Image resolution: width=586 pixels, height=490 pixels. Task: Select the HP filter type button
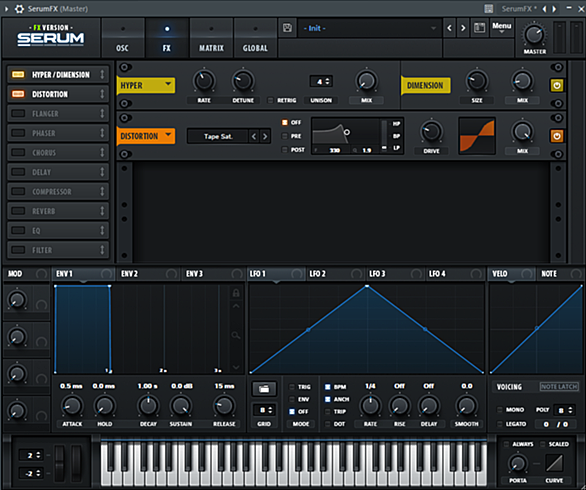point(396,123)
